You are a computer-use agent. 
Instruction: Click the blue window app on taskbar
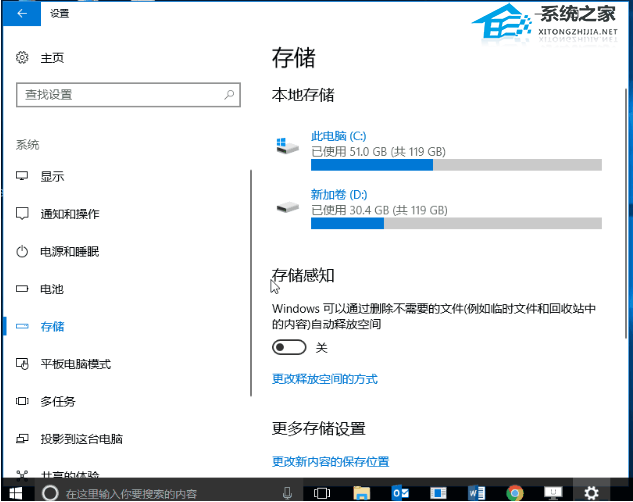tap(438, 493)
